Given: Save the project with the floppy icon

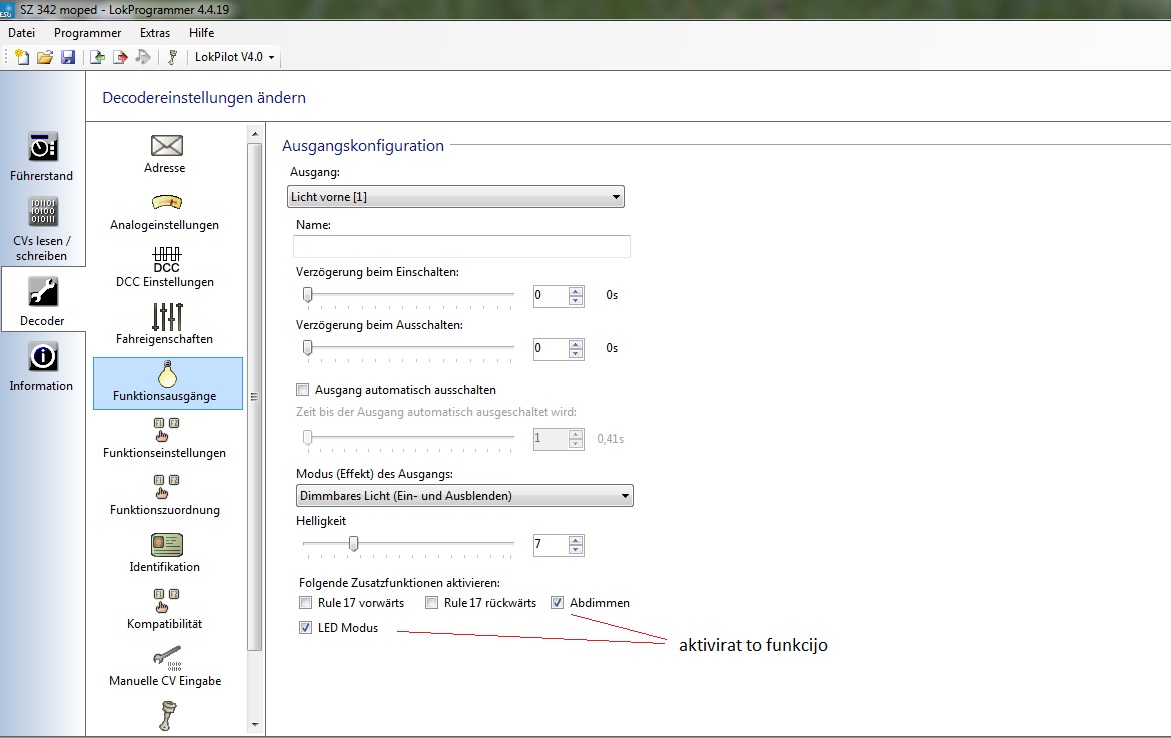Looking at the screenshot, I should pyautogui.click(x=68, y=57).
